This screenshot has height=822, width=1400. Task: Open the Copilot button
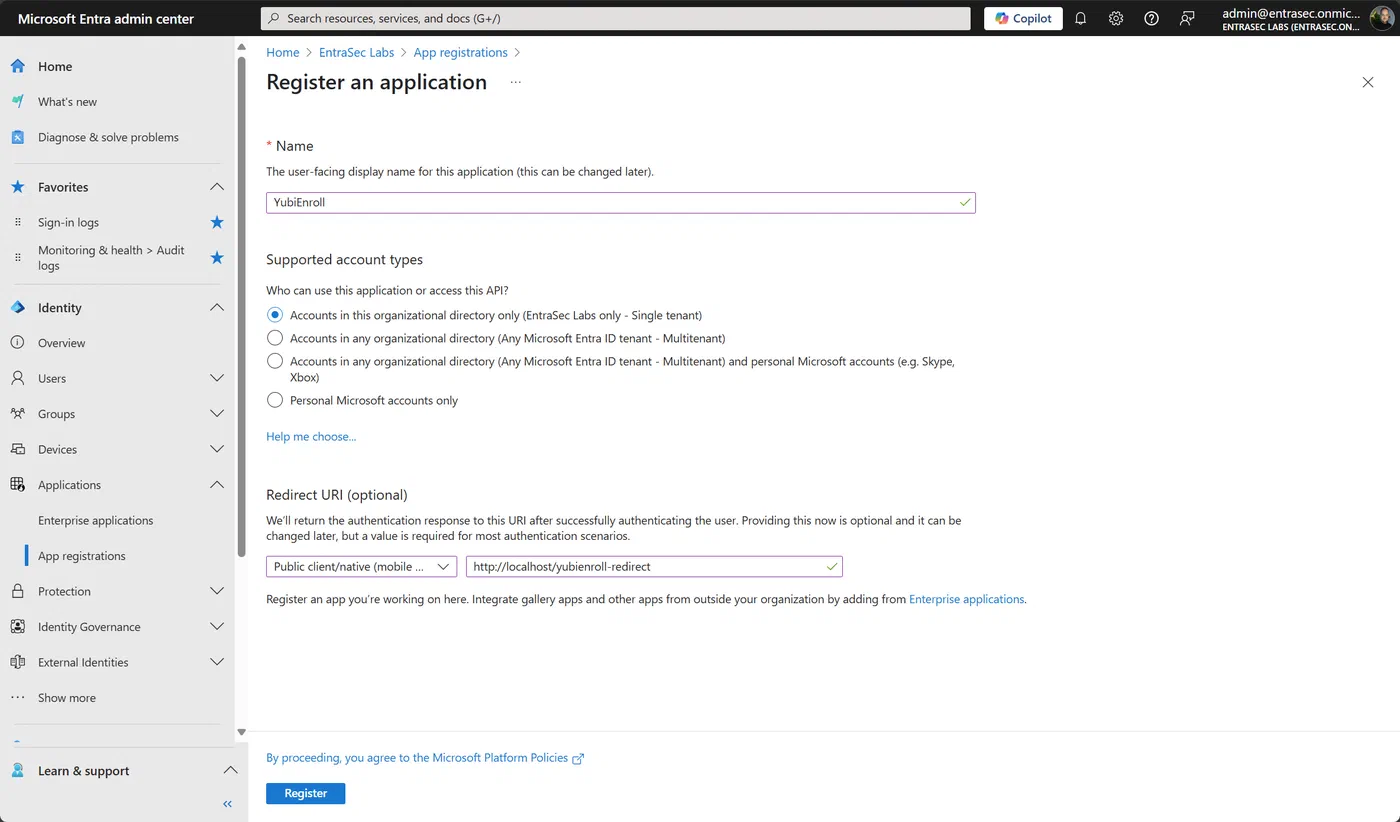tap(1023, 18)
